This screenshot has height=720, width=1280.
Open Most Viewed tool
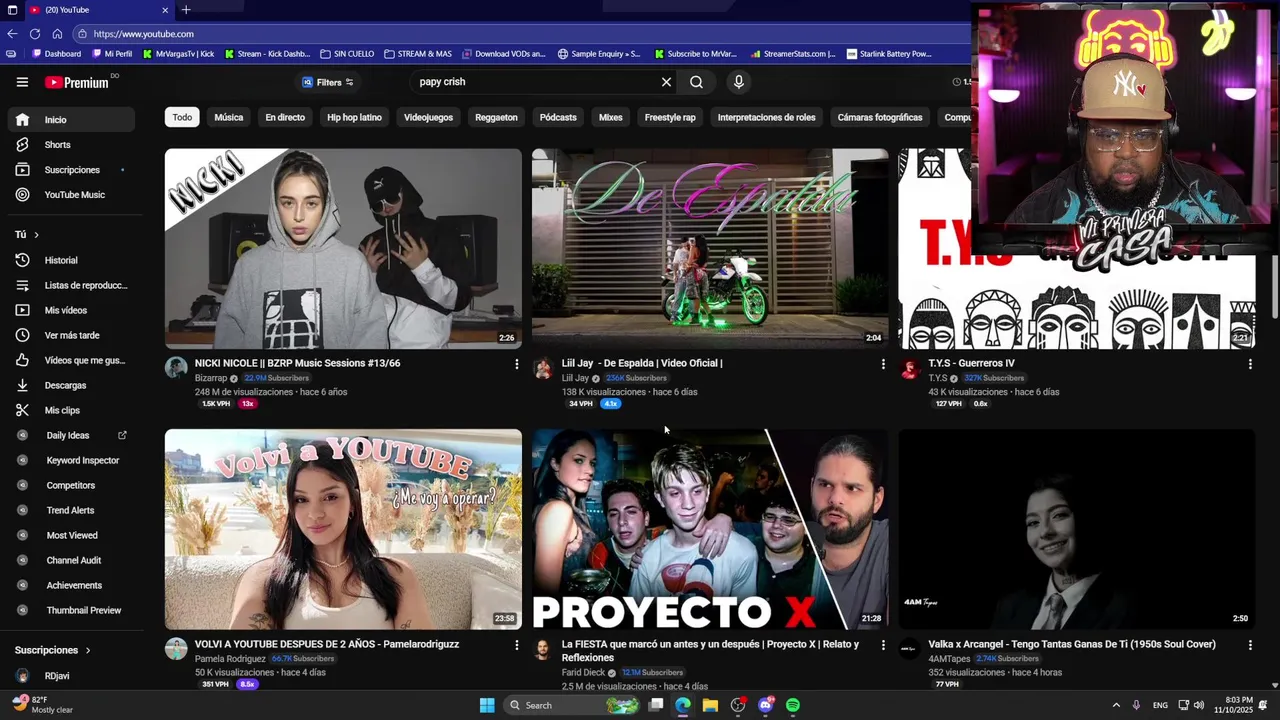pos(69,535)
